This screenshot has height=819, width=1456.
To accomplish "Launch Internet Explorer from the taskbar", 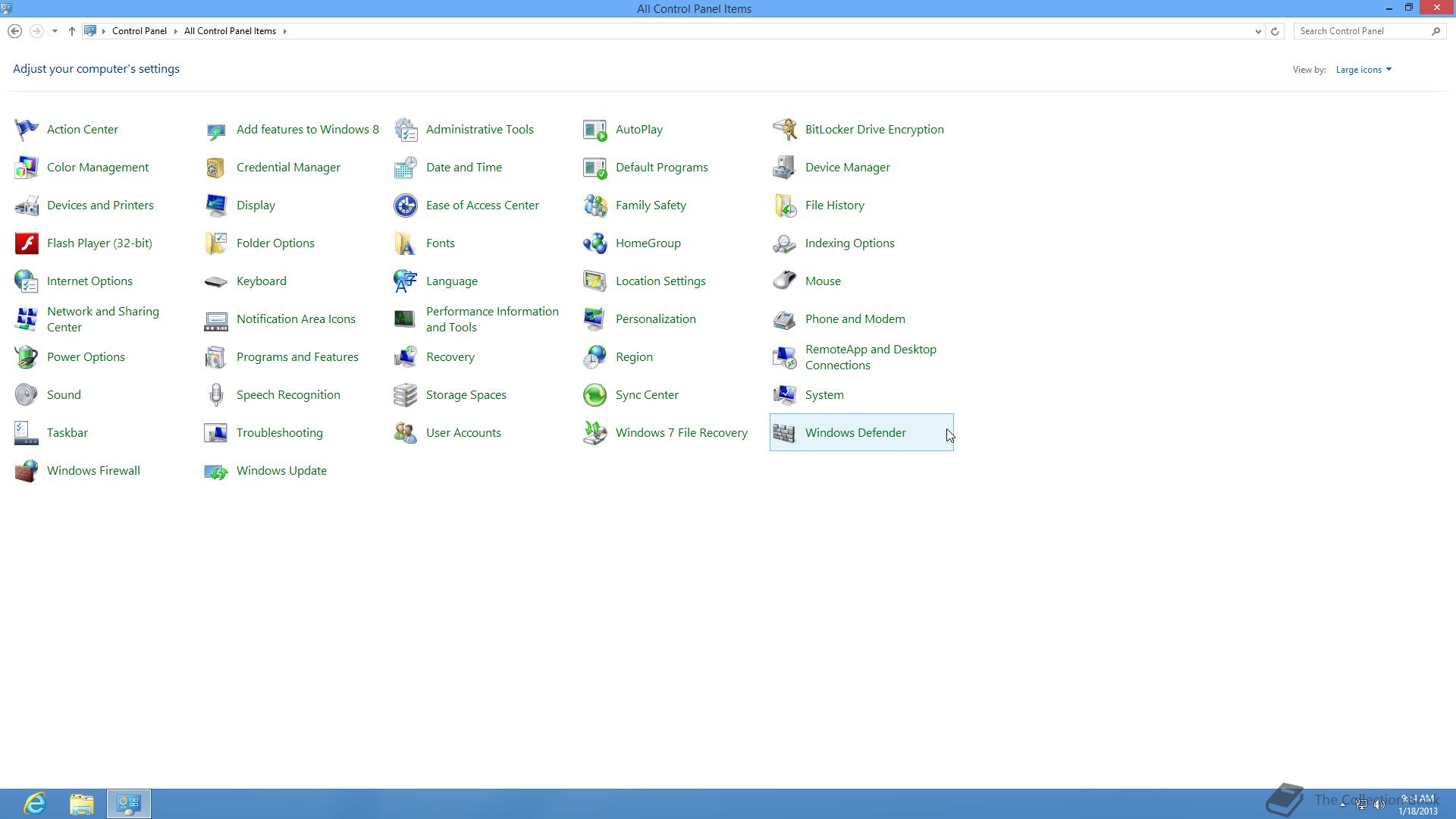I will (35, 804).
